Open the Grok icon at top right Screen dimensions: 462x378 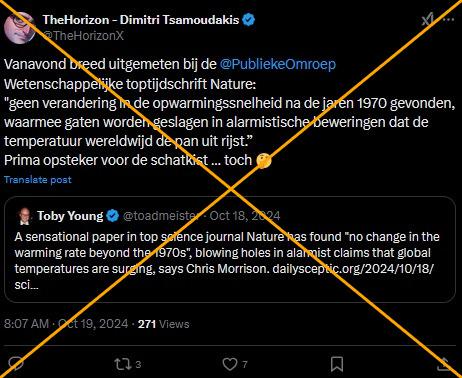click(427, 20)
